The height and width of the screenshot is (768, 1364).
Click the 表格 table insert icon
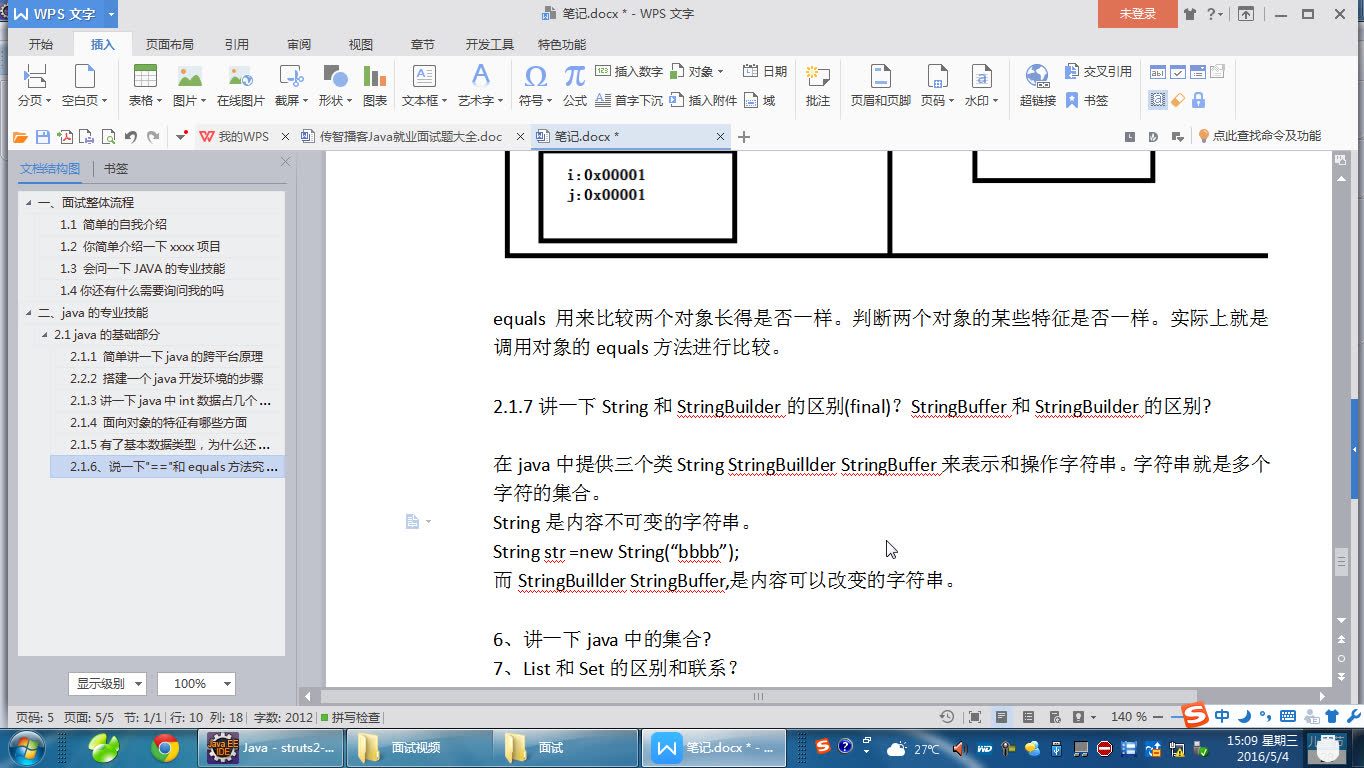click(145, 76)
